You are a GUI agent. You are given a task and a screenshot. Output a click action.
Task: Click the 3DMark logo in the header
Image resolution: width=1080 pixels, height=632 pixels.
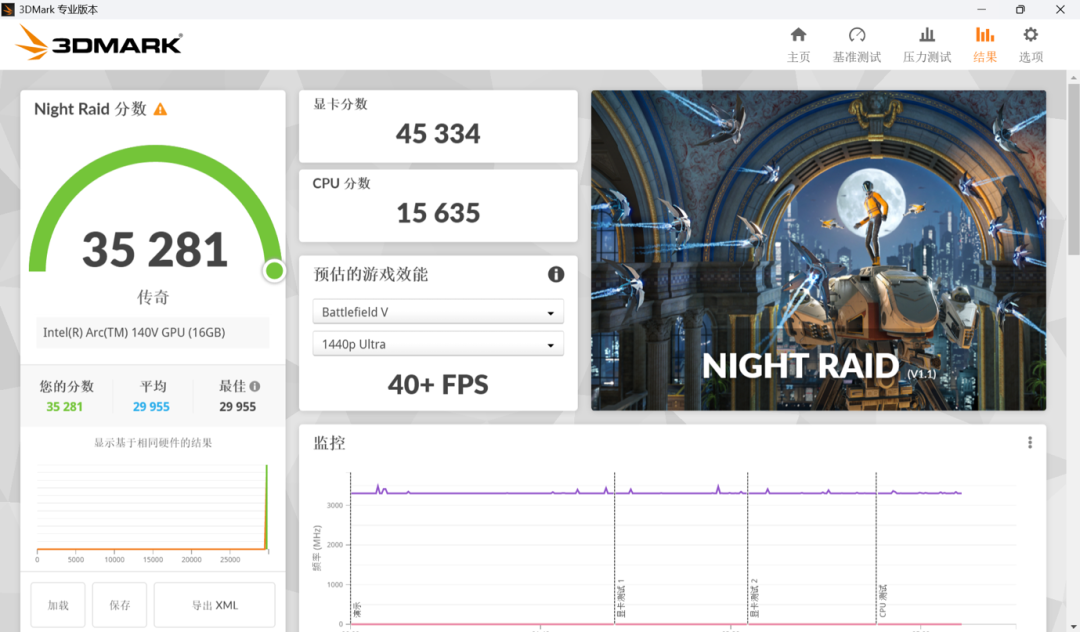[99, 43]
